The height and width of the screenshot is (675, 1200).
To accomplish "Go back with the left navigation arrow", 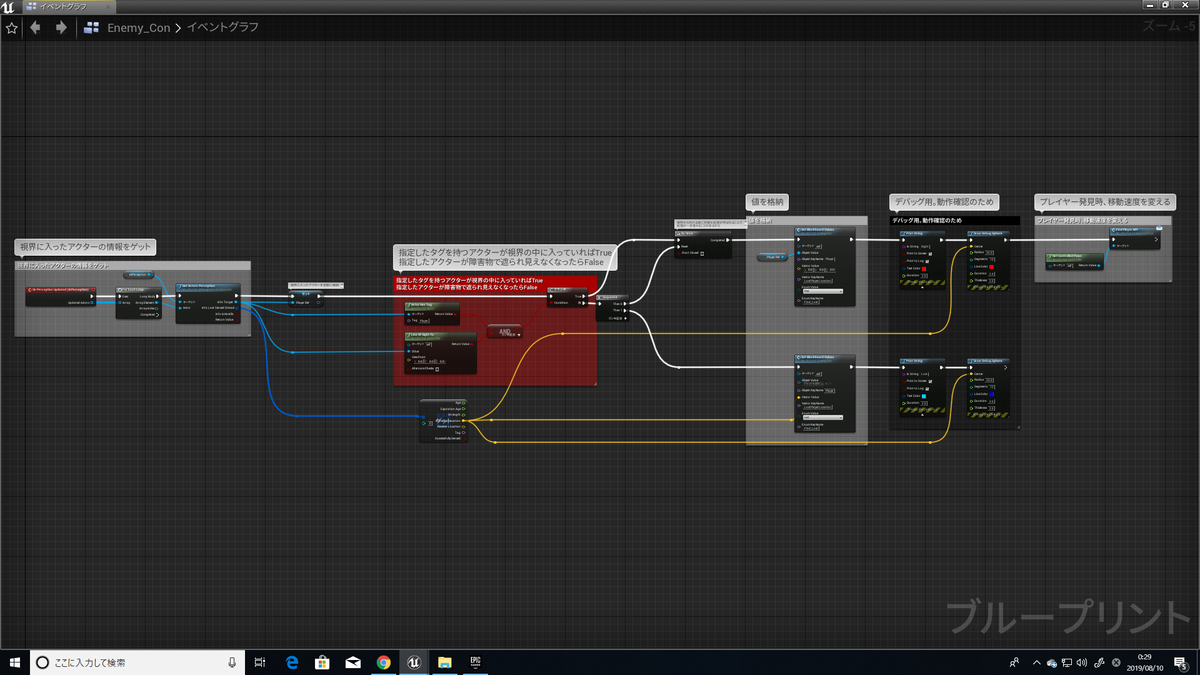I will (36, 28).
